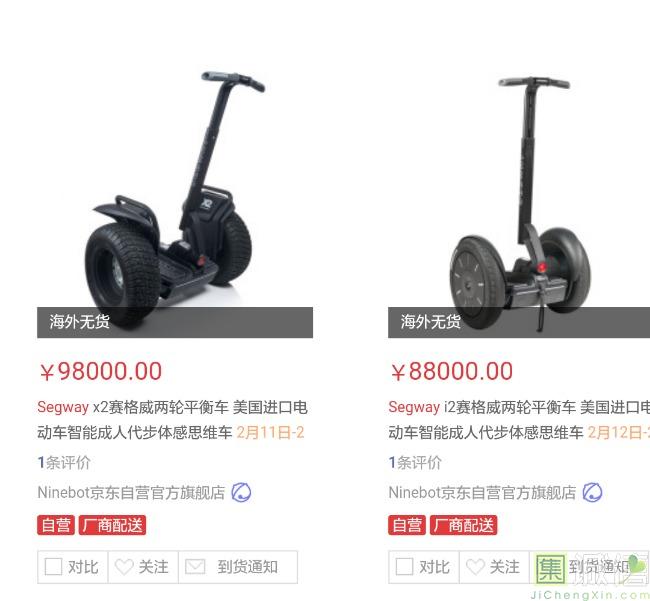Click envelope icon for x2 arrival notice
The width and height of the screenshot is (650, 601).
coord(195,567)
